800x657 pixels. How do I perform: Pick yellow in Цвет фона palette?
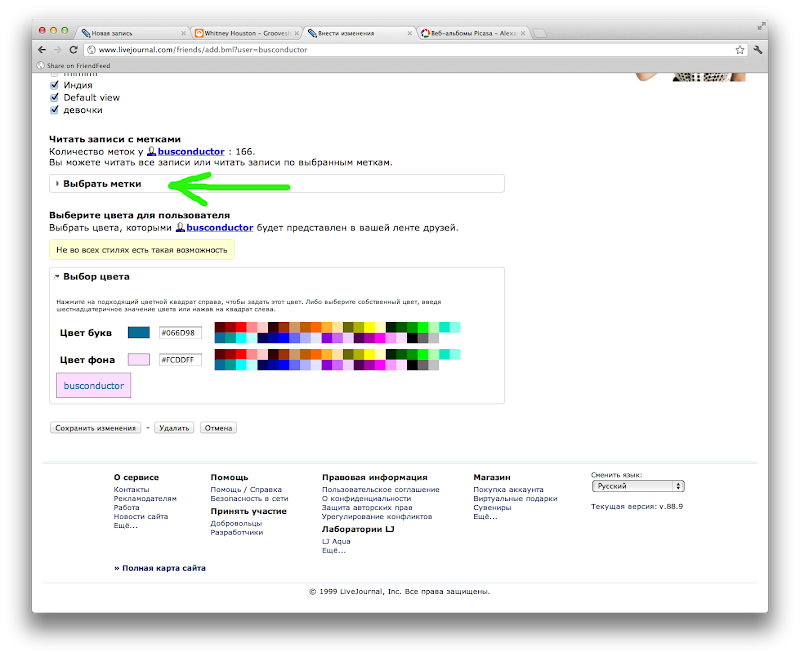pos(369,355)
